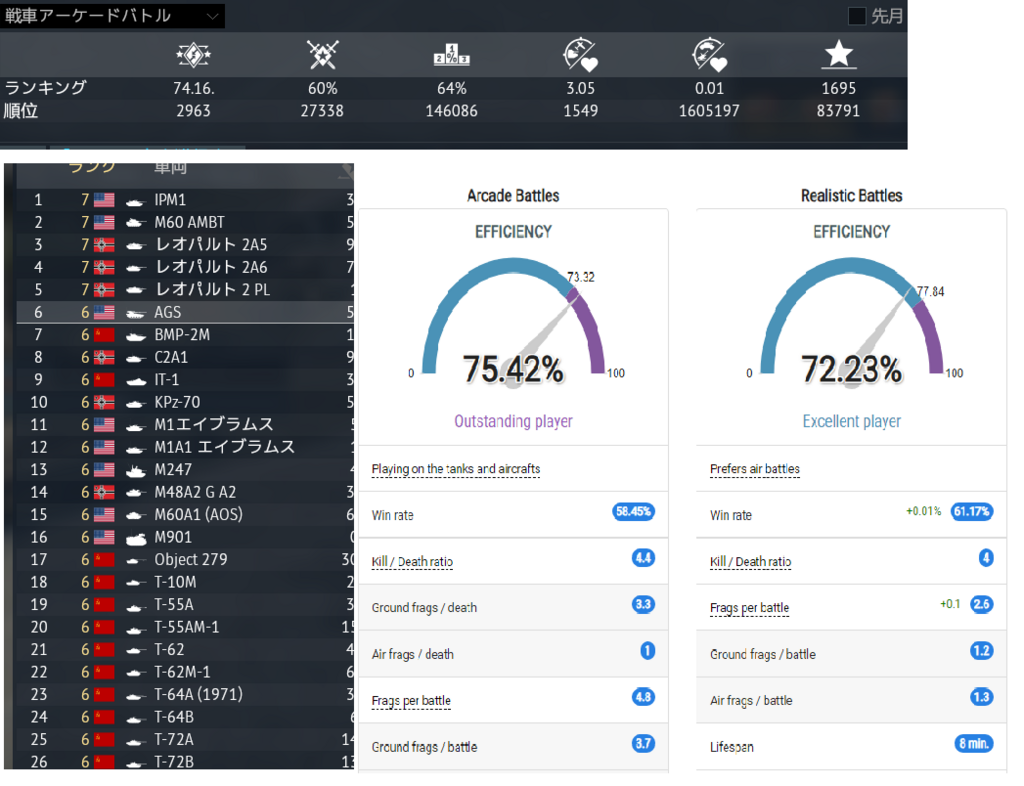Click the Soviet flag beside BMP-2M
Image resolution: width=1024 pixels, height=786 pixels.
[x=104, y=335]
